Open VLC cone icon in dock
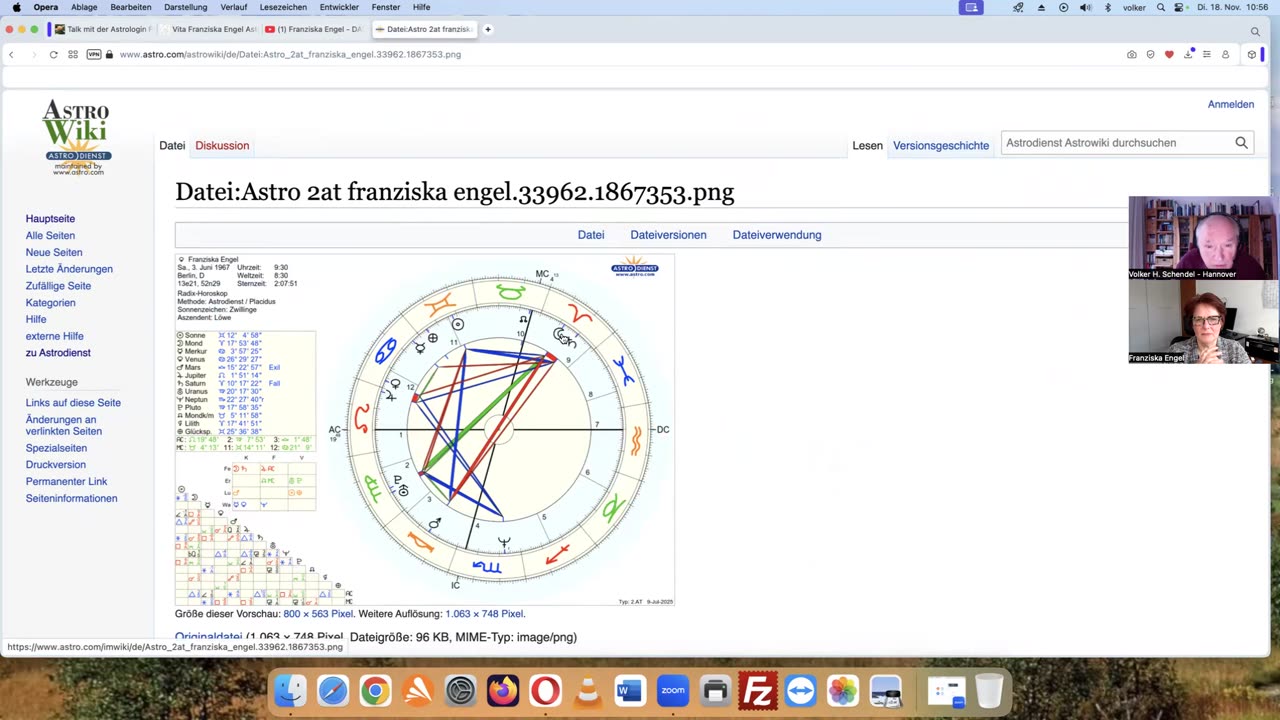The height and width of the screenshot is (720, 1280). pyautogui.click(x=588, y=691)
